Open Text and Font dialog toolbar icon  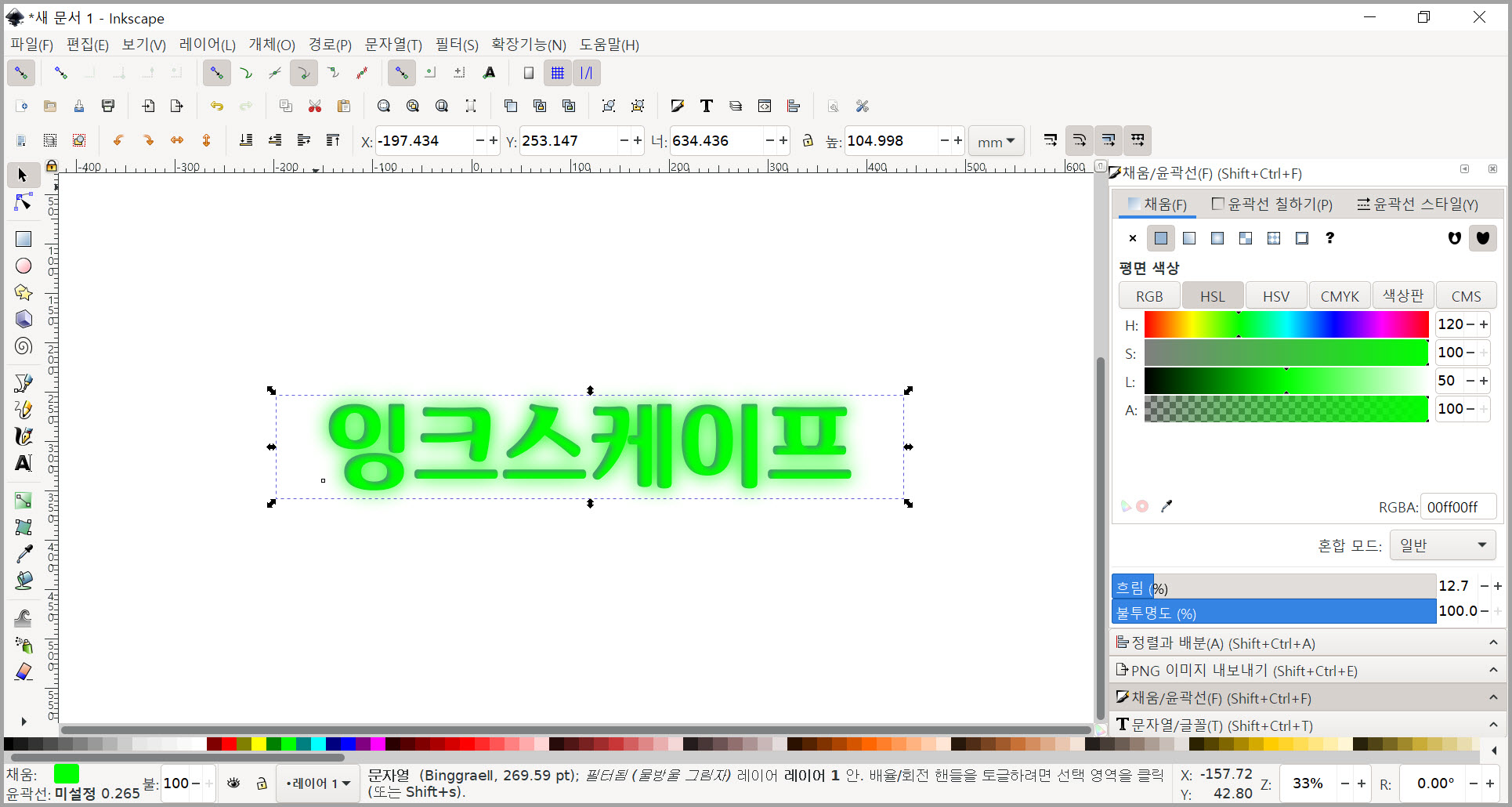pyautogui.click(x=707, y=106)
